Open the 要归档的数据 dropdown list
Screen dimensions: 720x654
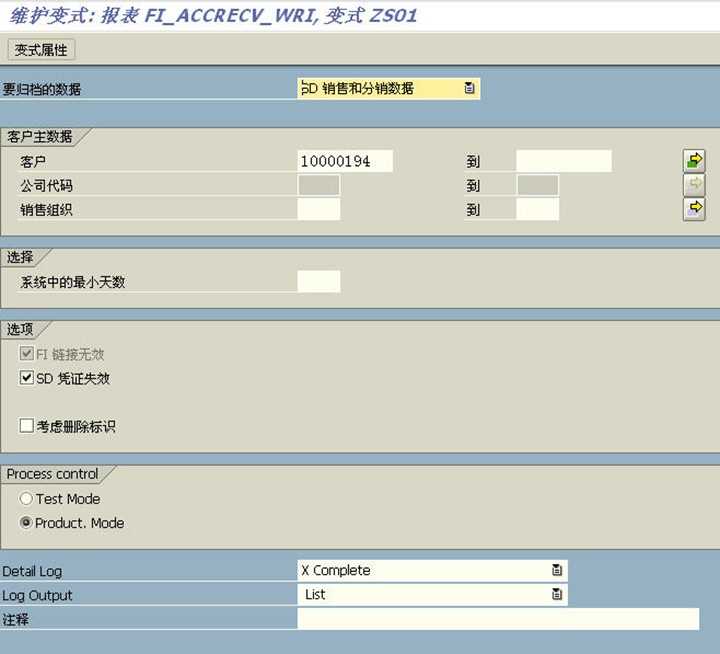point(388,88)
